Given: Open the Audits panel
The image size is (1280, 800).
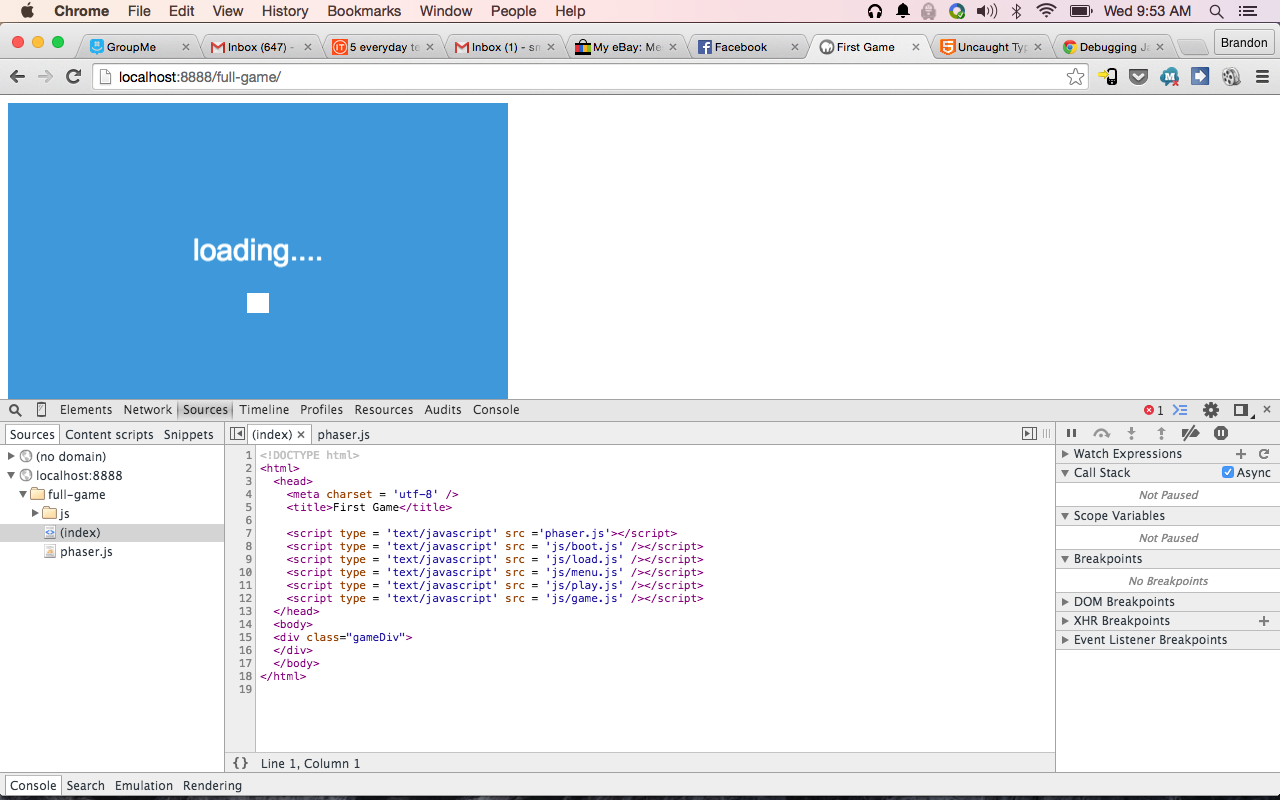Looking at the screenshot, I should click(x=443, y=410).
